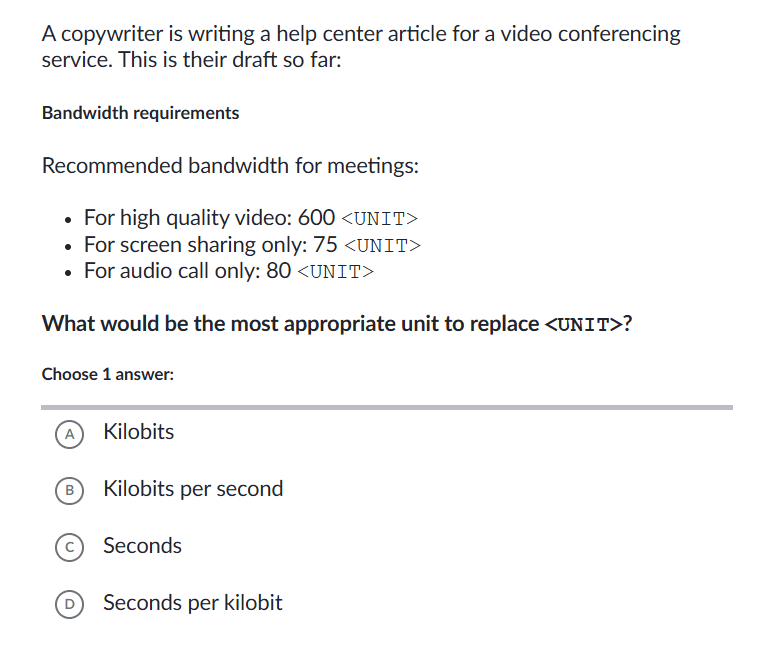Viewport: 759px width, 661px height.
Task: Click the "For high quality video" bullet text
Action: 187,217
